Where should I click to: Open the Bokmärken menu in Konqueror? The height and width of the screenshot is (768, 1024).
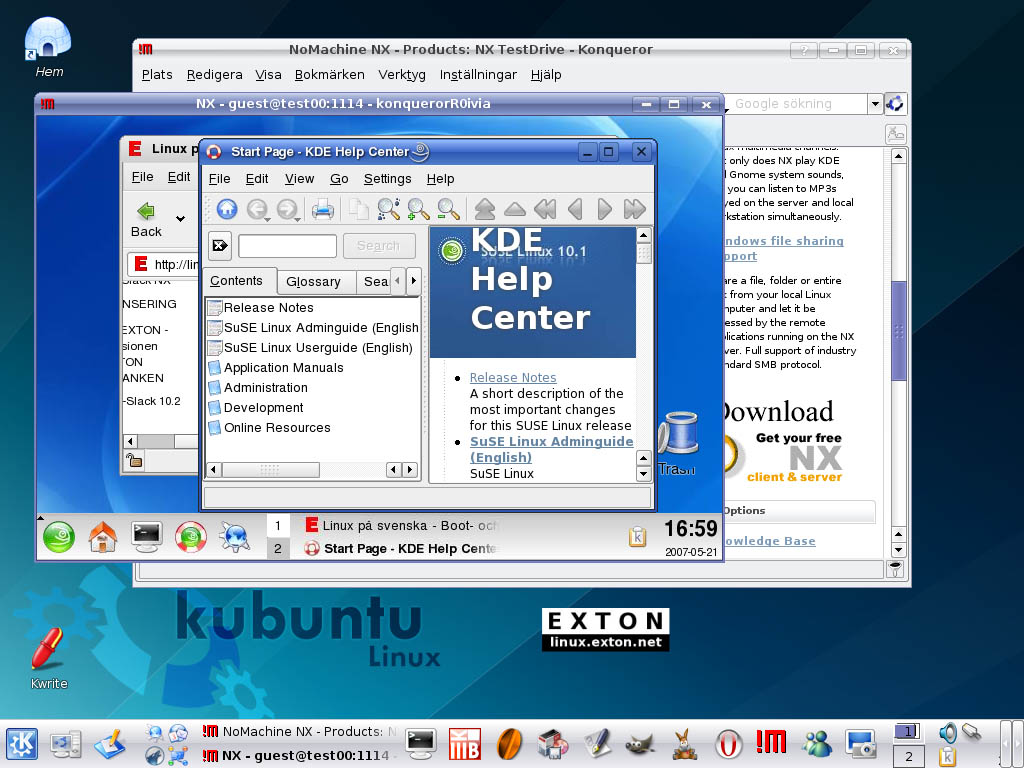click(x=330, y=74)
